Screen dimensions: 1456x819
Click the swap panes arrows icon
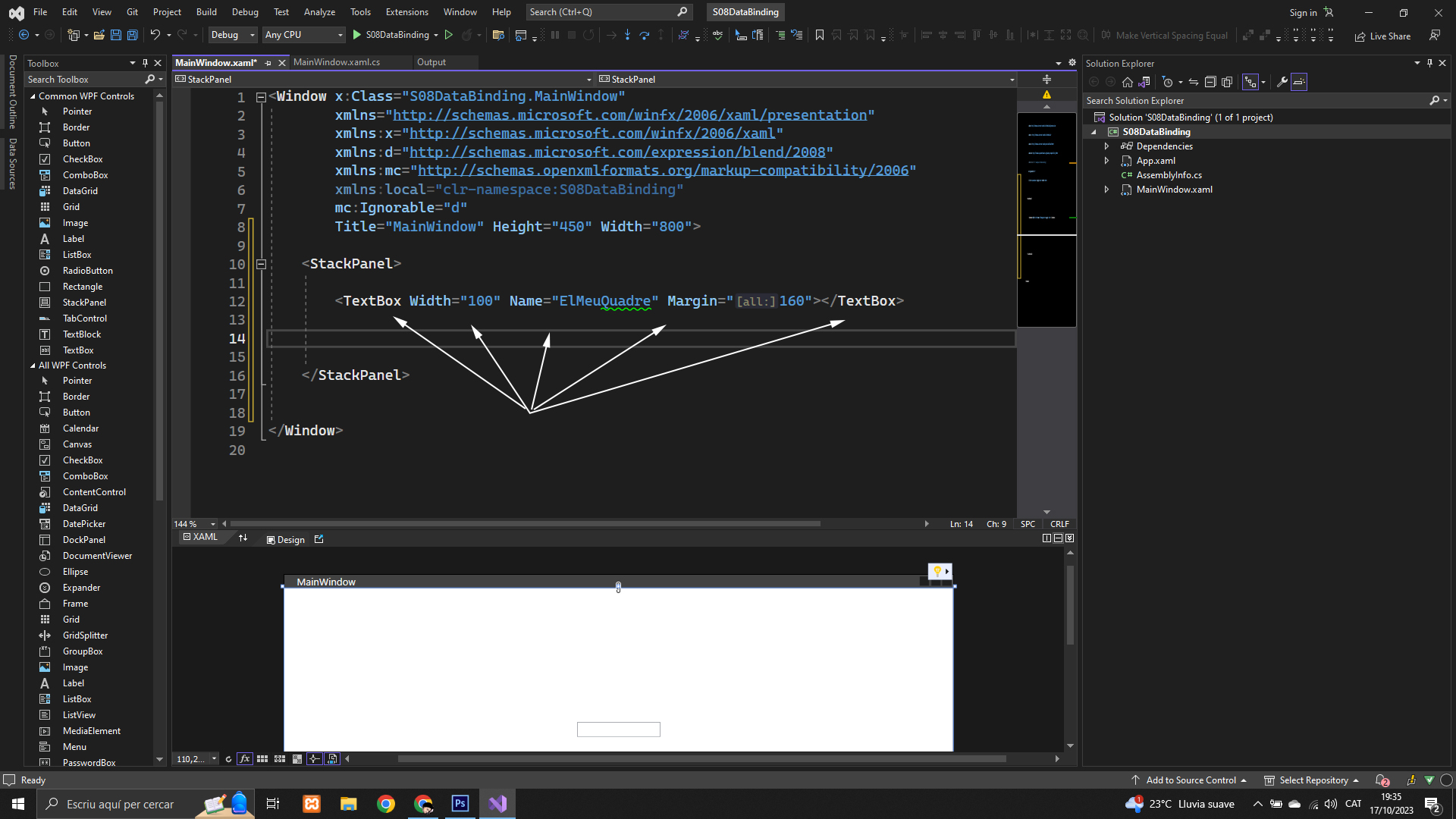(243, 538)
